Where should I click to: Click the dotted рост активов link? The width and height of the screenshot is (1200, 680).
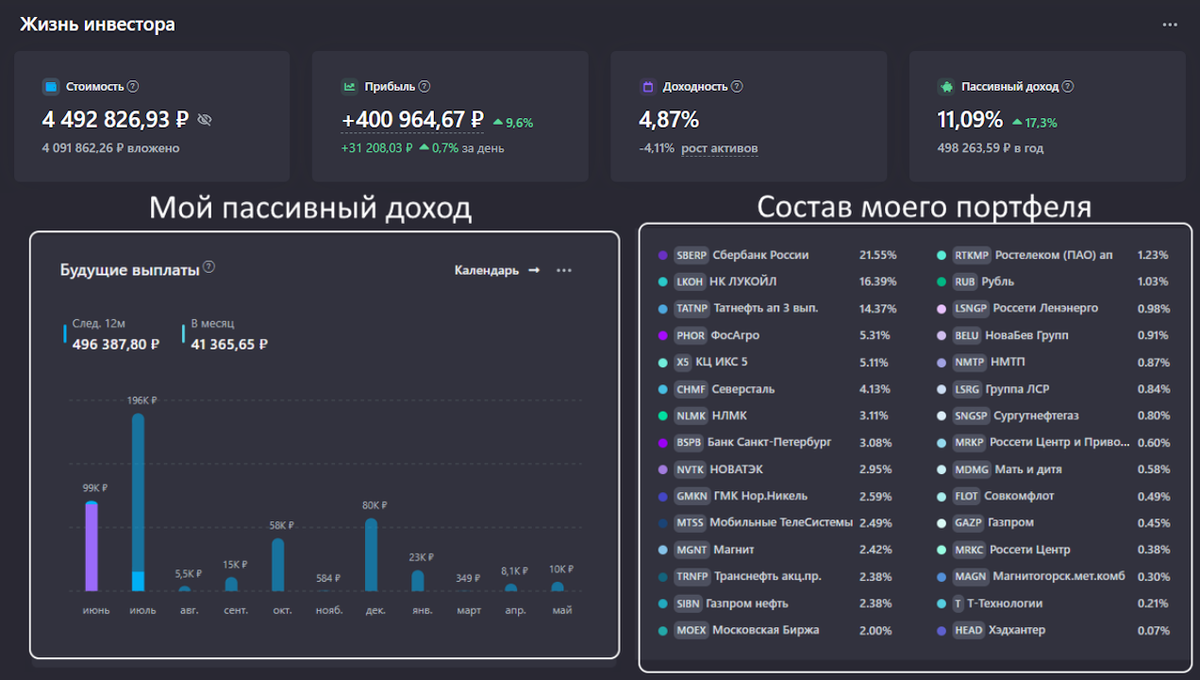[x=720, y=149]
